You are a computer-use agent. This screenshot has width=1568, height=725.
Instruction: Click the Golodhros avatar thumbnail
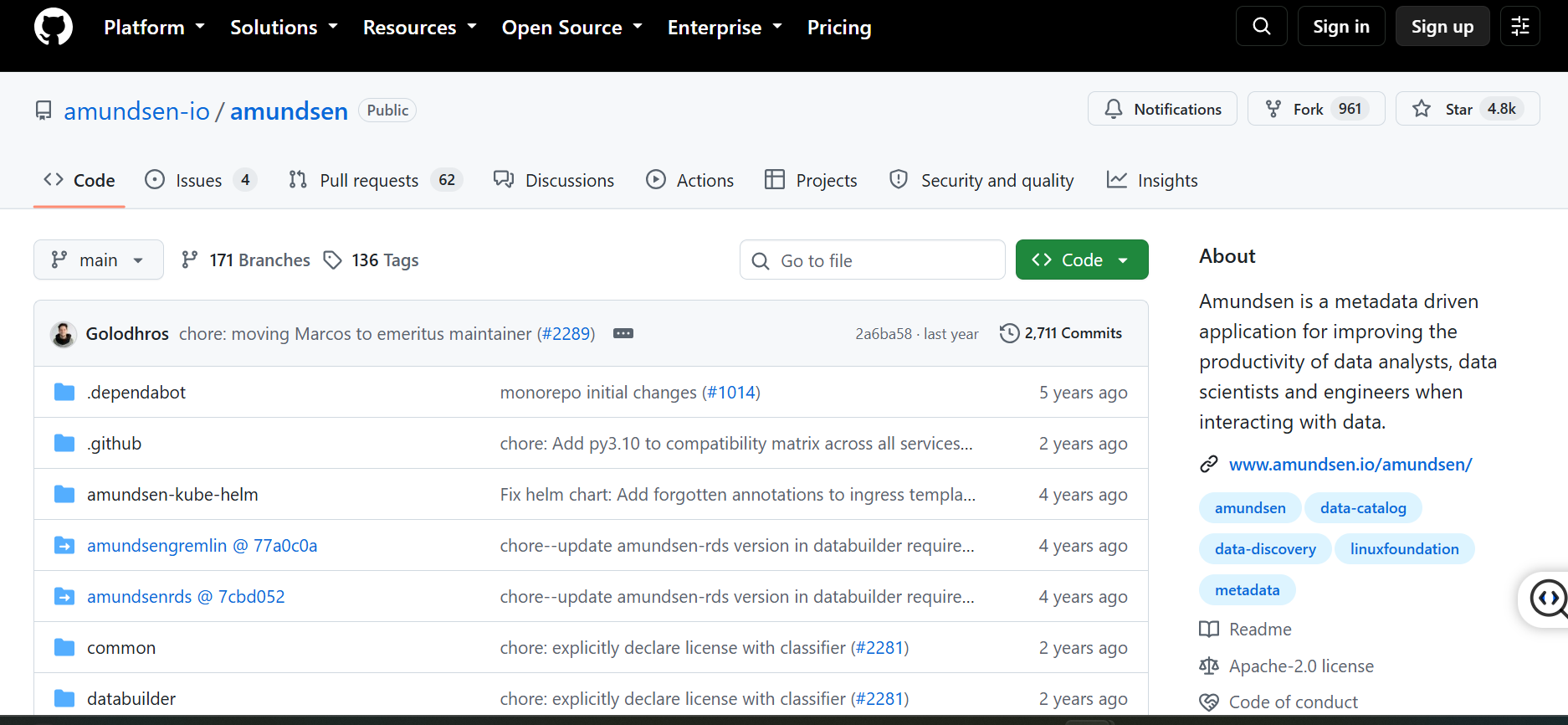pyautogui.click(x=64, y=334)
